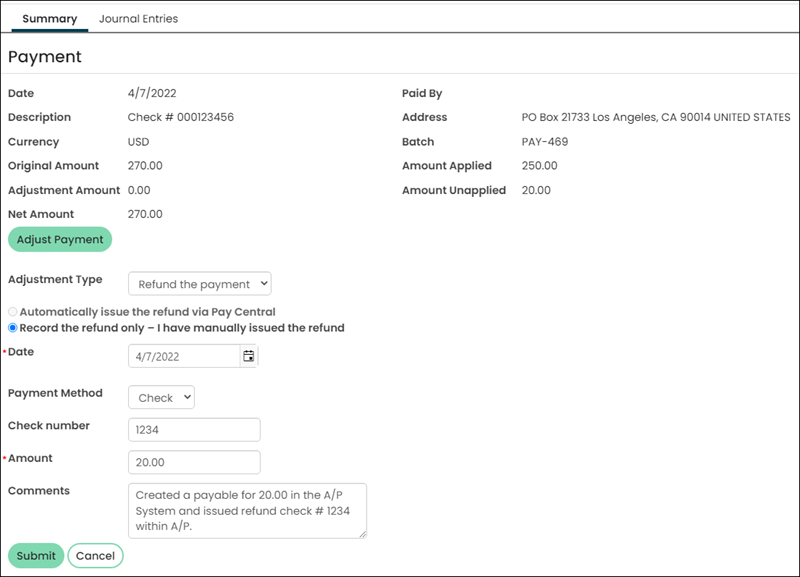This screenshot has width=800, height=577.
Task: Click the Amount Unapplied label
Action: [454, 190]
